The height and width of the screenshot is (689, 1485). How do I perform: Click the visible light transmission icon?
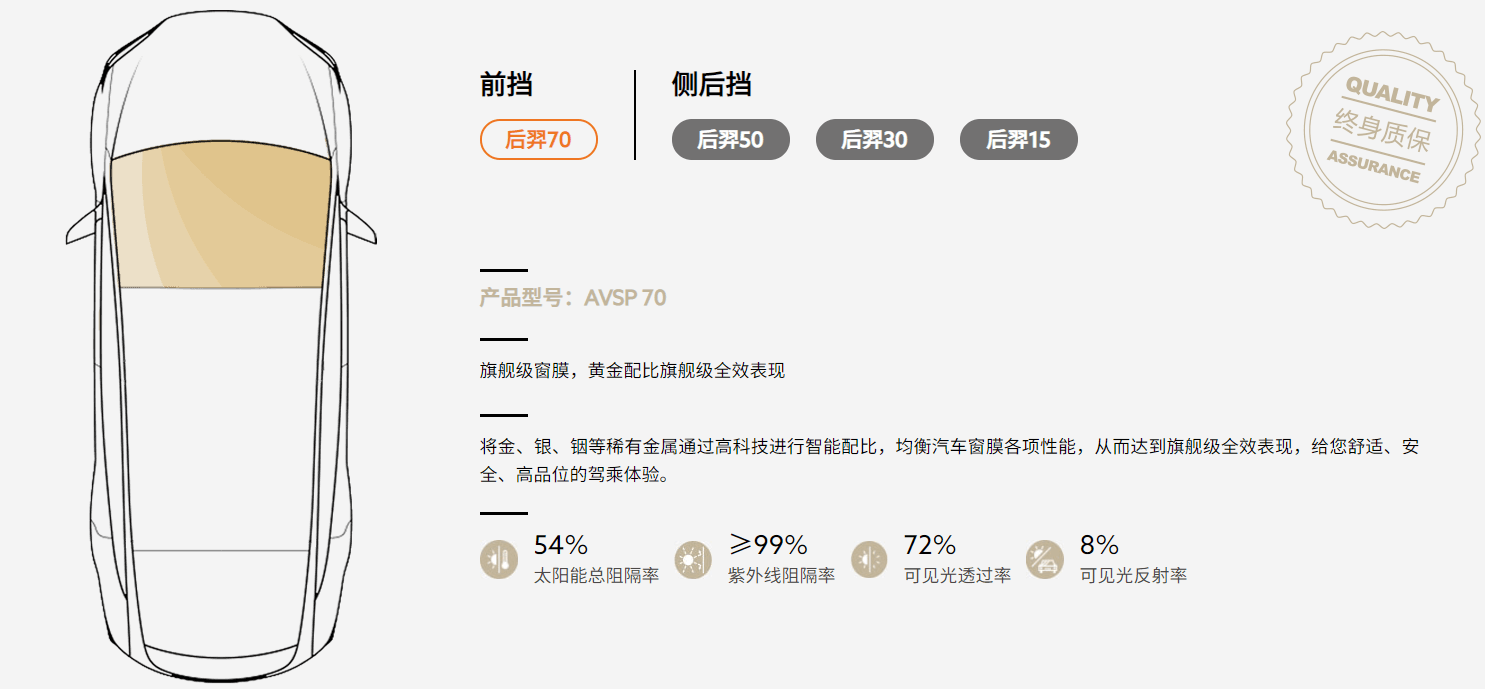pyautogui.click(x=869, y=560)
